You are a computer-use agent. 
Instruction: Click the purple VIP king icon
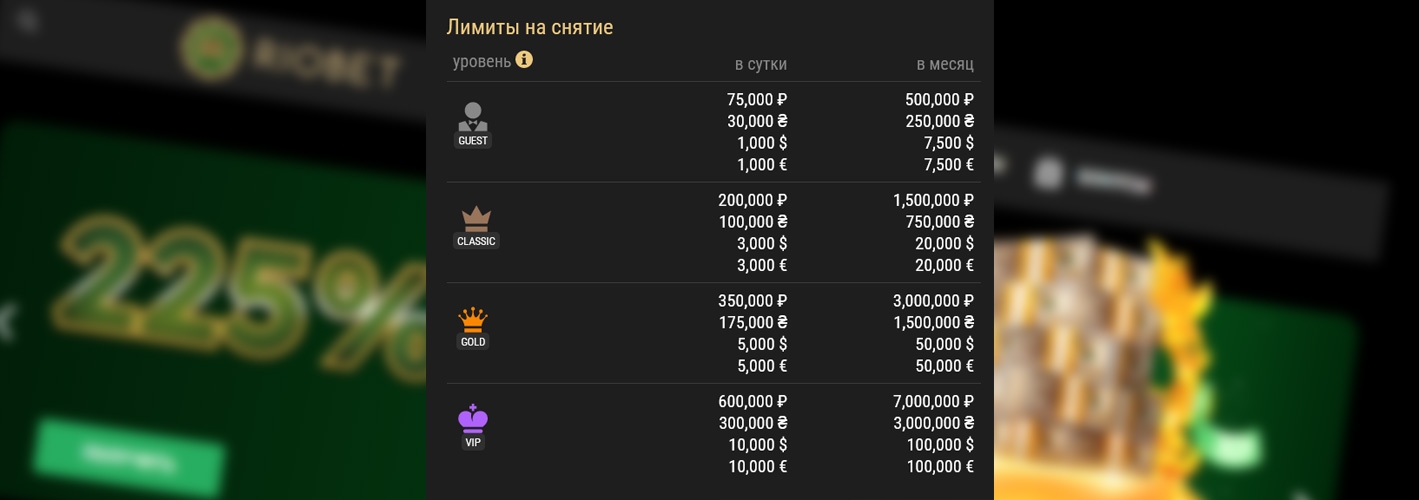473,418
